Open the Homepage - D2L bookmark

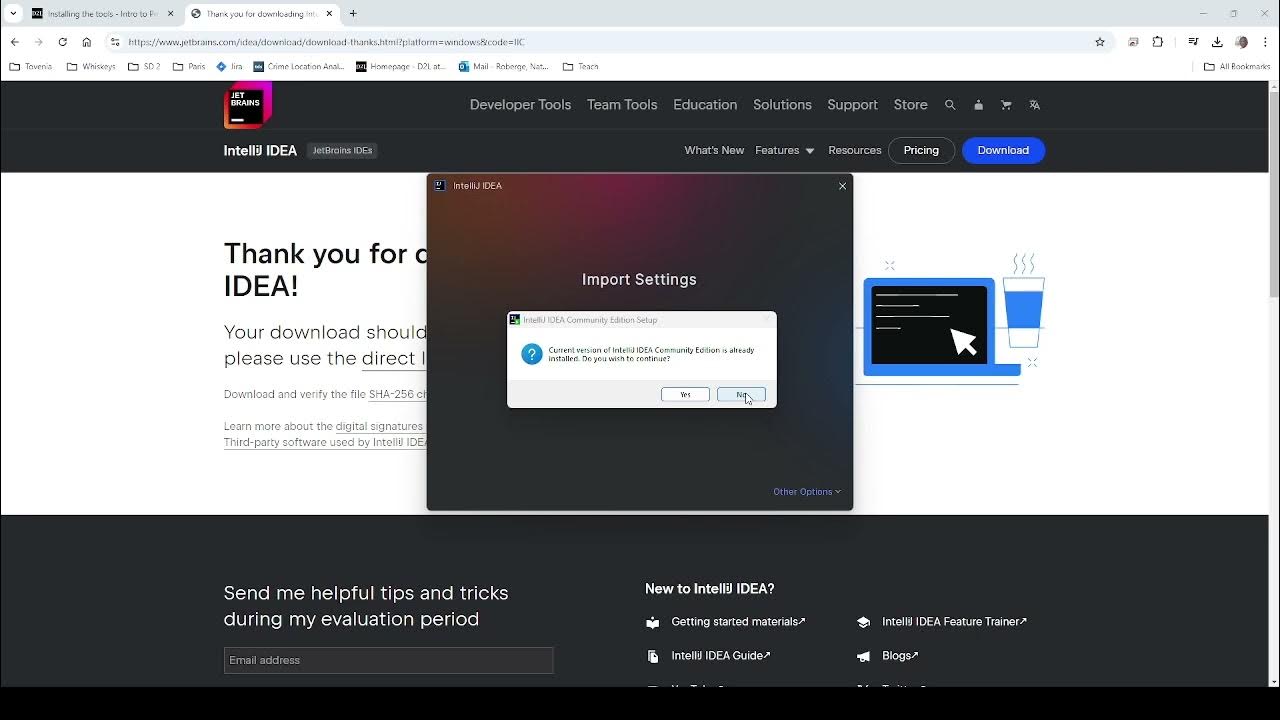pos(401,67)
